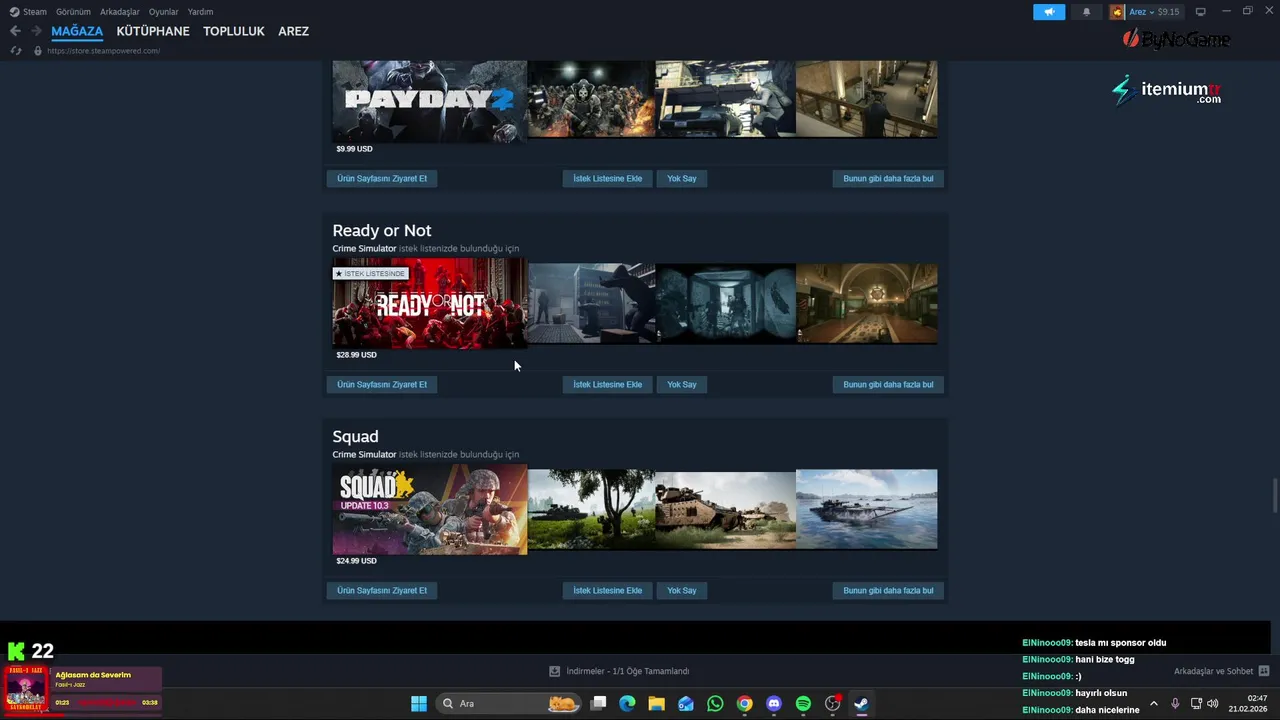Open the Steam menu

[35, 12]
